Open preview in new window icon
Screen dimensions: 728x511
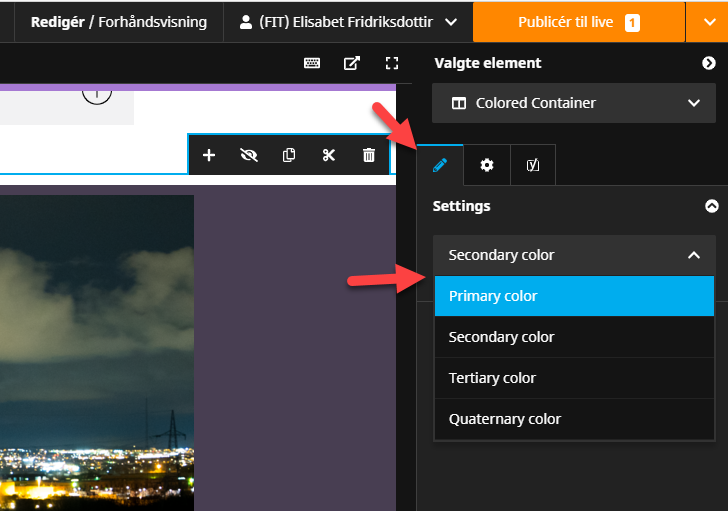351,63
